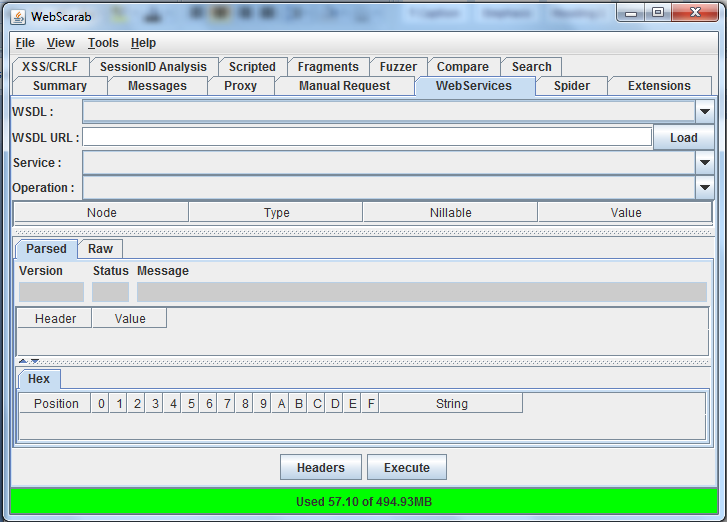Click the Status field
The image size is (727, 522).
click(x=110, y=292)
